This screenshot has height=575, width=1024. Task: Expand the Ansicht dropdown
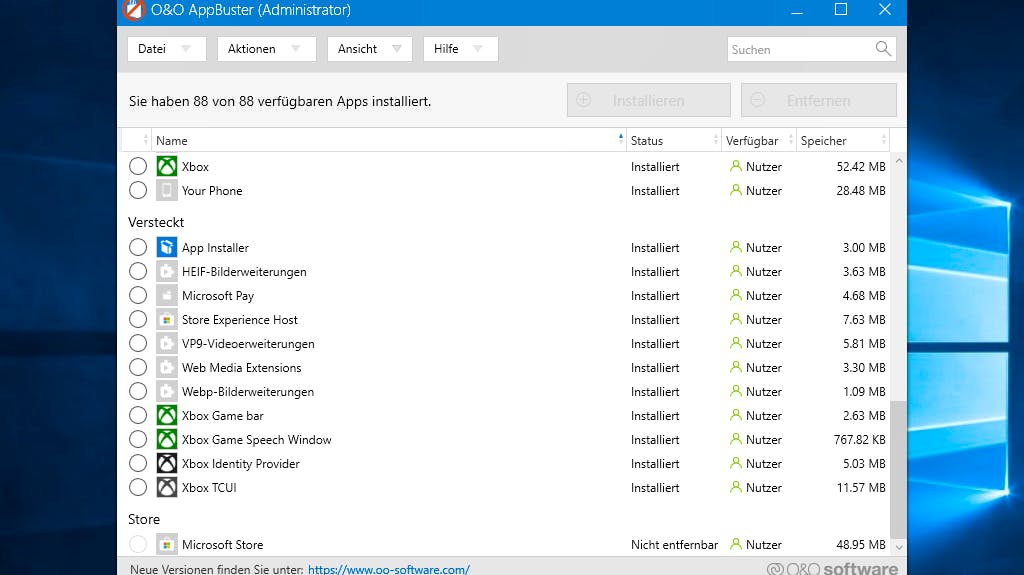[370, 49]
